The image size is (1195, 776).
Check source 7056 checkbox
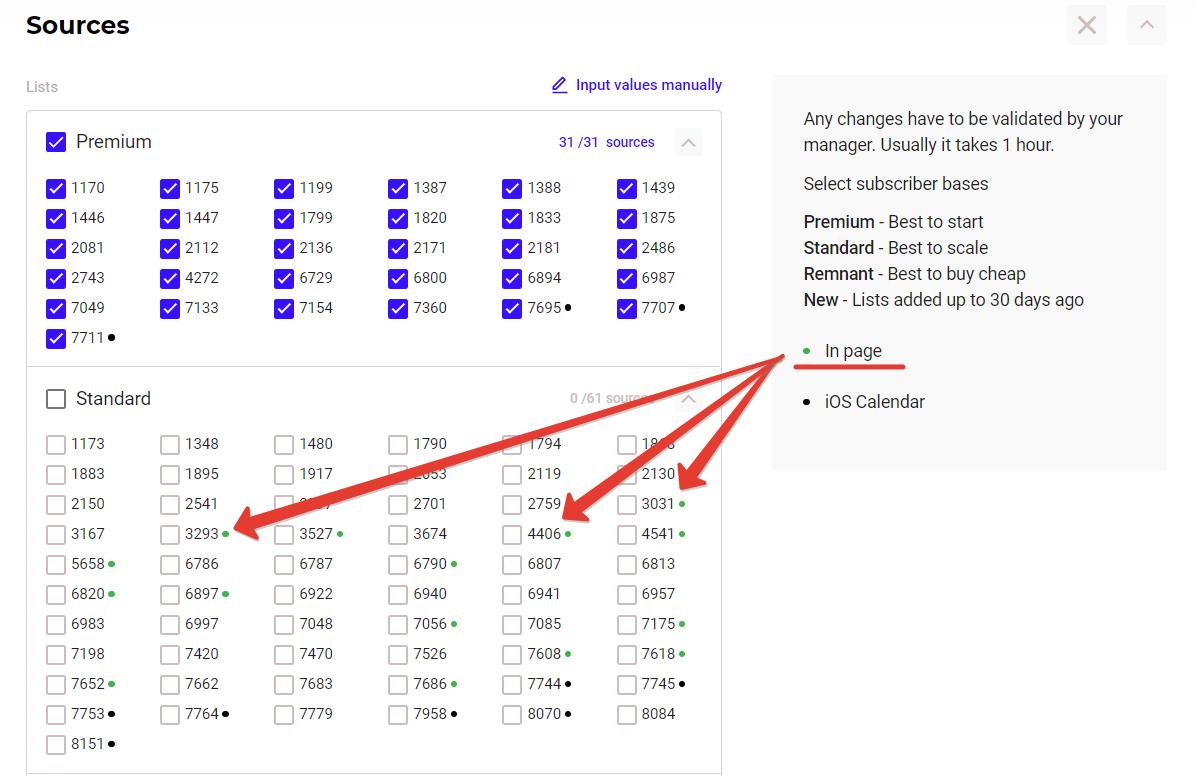point(398,625)
